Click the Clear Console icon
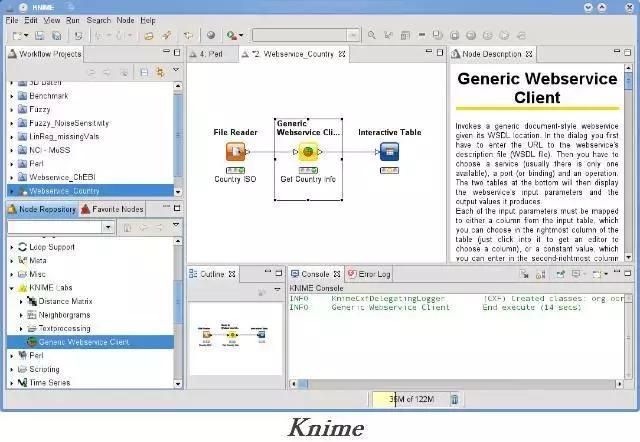The height and width of the screenshot is (442, 640). point(524,274)
